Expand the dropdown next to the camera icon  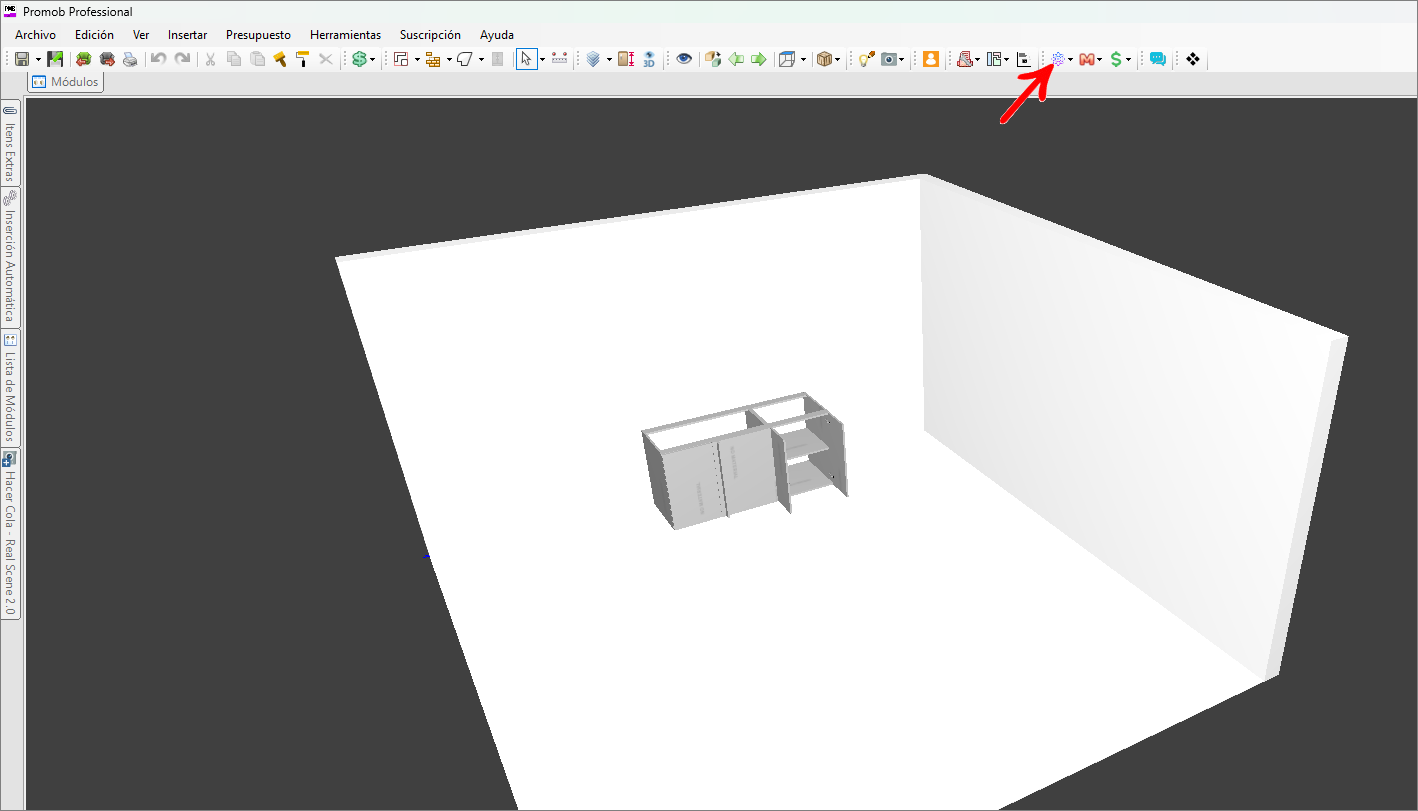coord(902,60)
